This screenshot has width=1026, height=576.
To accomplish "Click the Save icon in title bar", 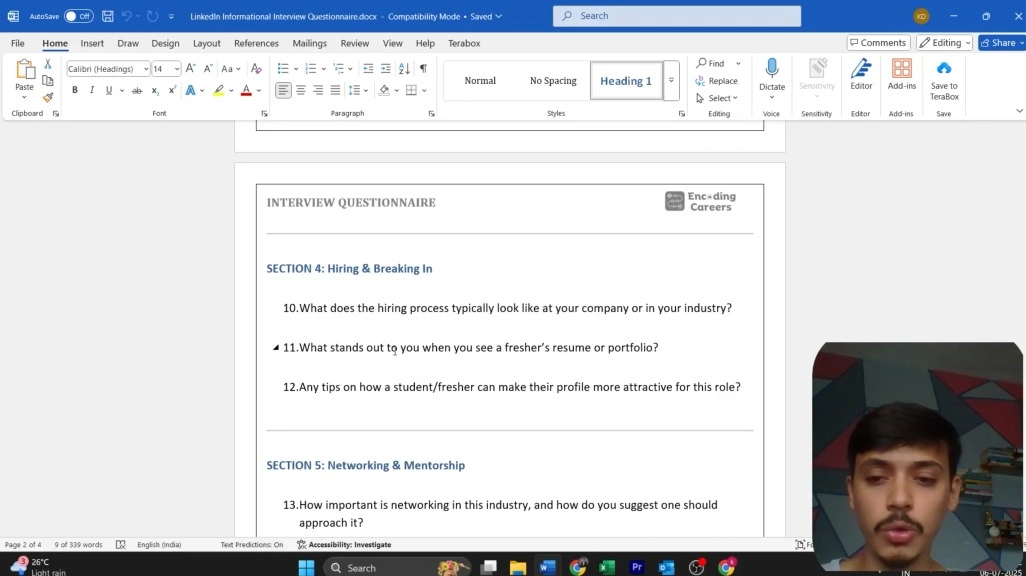I will click(107, 16).
